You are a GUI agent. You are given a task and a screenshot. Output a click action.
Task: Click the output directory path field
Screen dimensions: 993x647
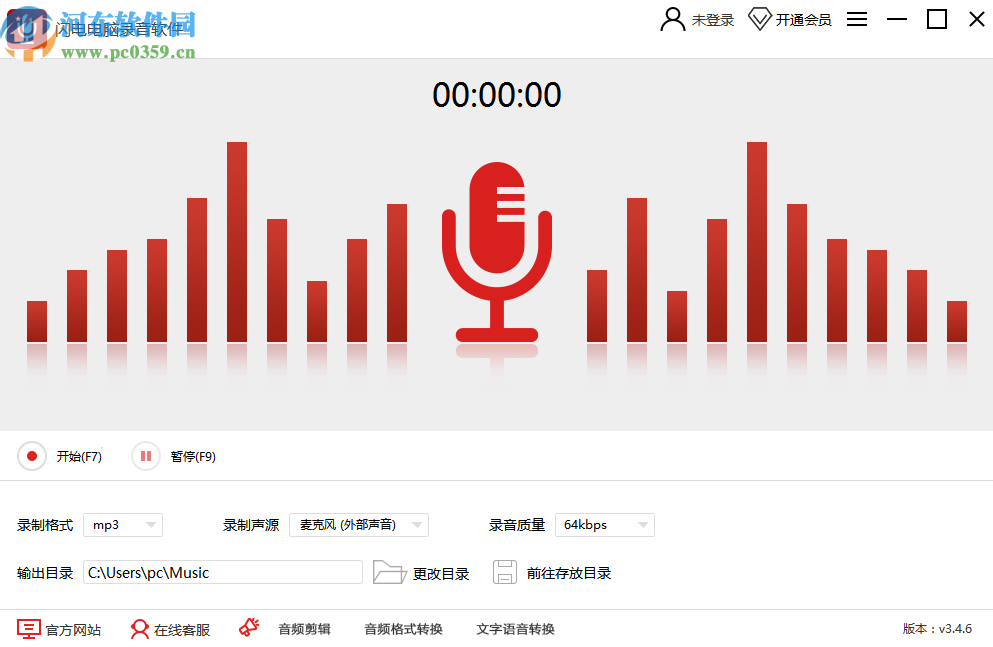222,572
